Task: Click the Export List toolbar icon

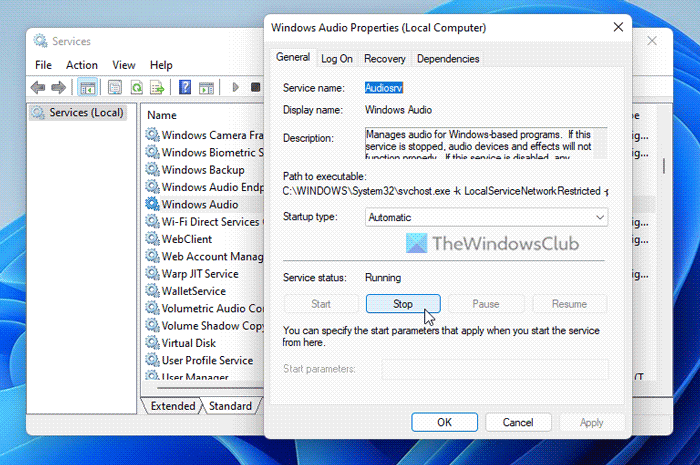Action: (157, 87)
